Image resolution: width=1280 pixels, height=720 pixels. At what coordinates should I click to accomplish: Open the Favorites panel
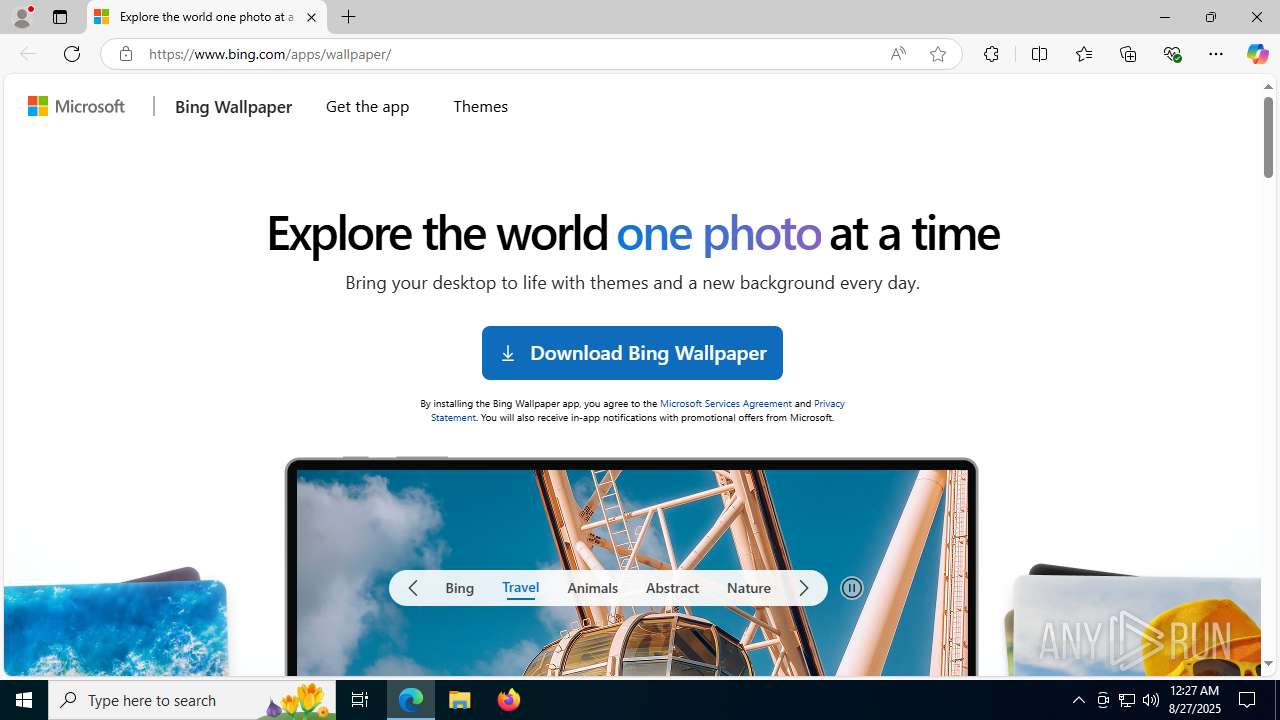[1083, 54]
